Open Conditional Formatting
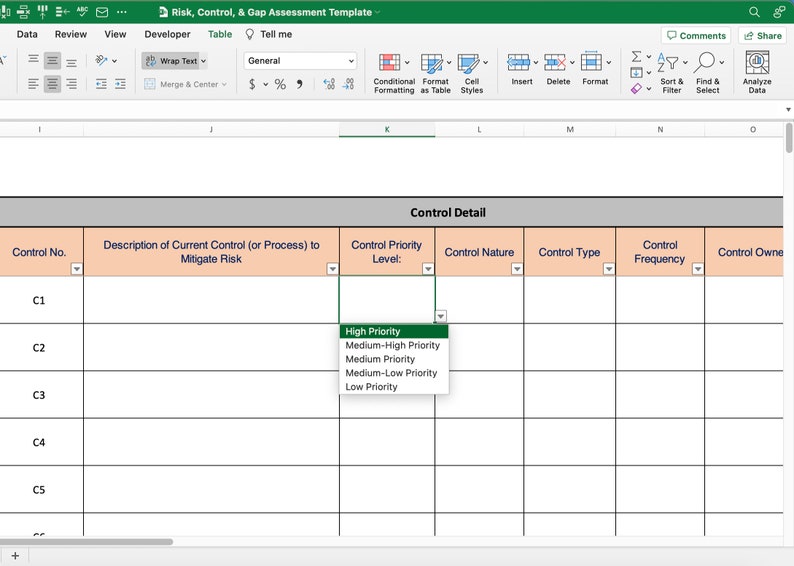The width and height of the screenshot is (794, 566). coord(393,73)
